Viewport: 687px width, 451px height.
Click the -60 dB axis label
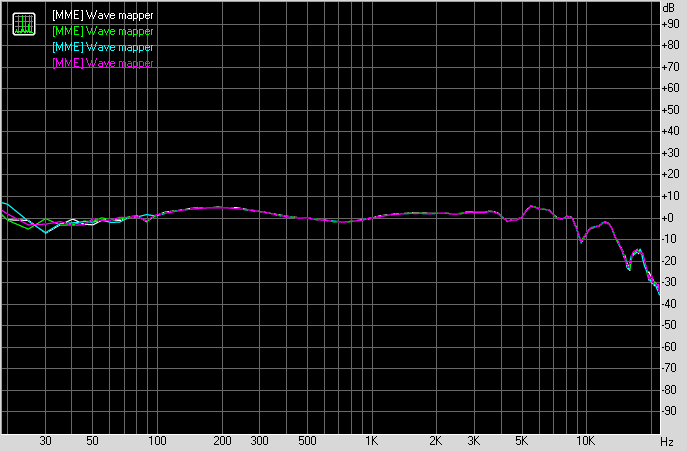point(671,347)
